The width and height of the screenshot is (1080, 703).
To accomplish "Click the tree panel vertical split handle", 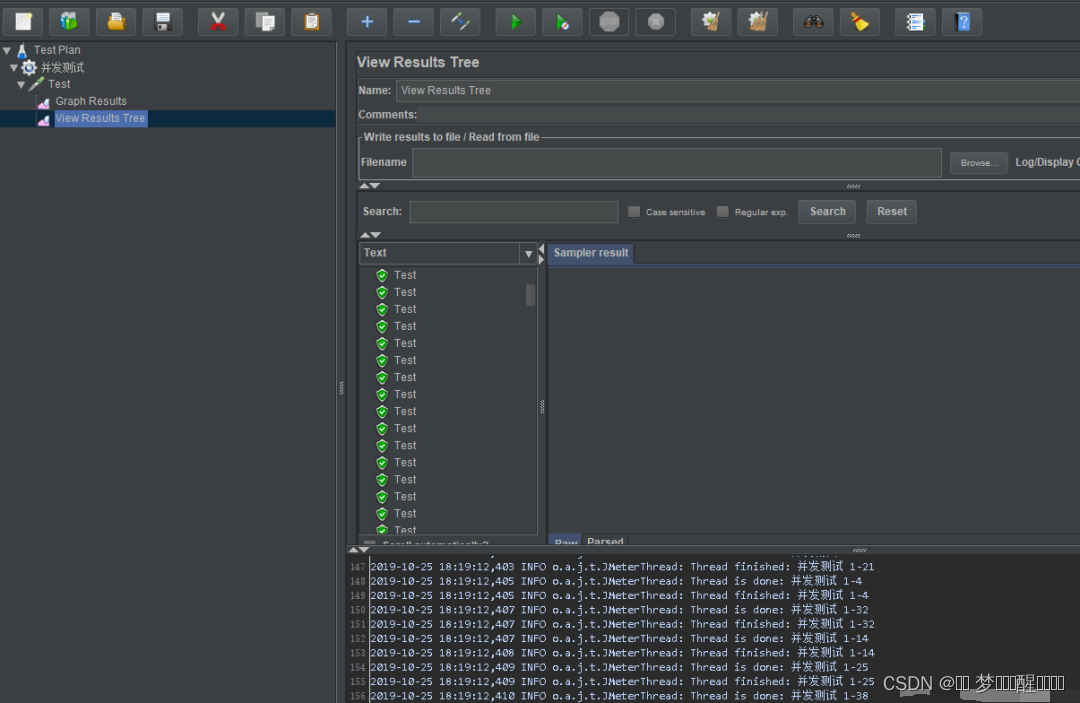I will (342, 388).
